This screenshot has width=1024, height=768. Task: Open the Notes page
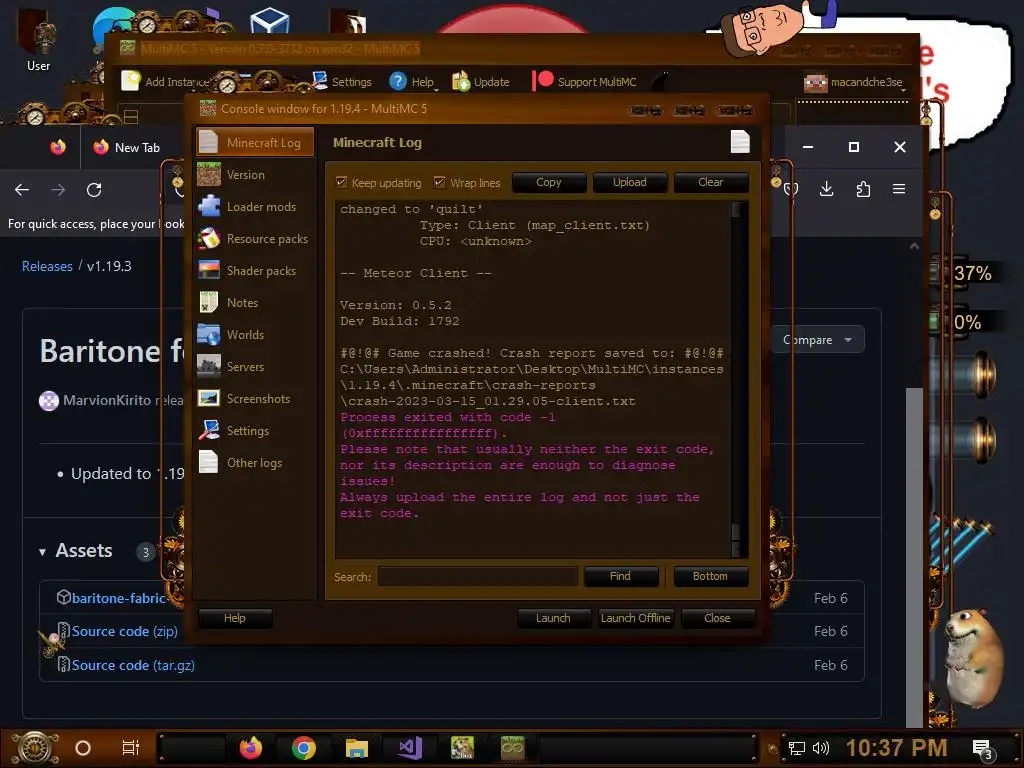255,302
